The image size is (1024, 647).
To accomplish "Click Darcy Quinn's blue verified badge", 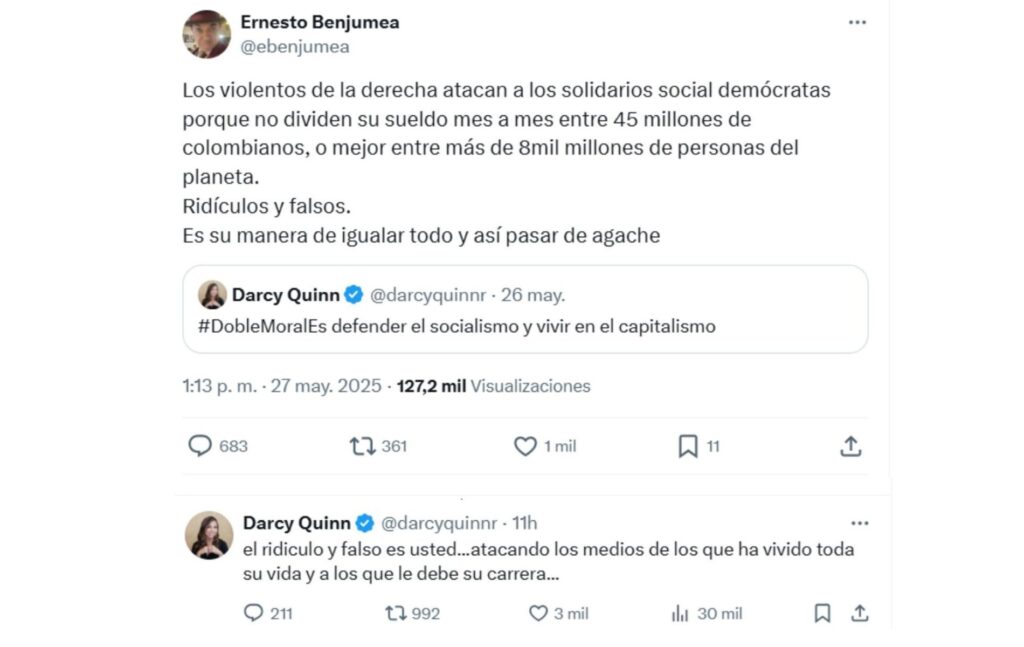I will (362, 522).
